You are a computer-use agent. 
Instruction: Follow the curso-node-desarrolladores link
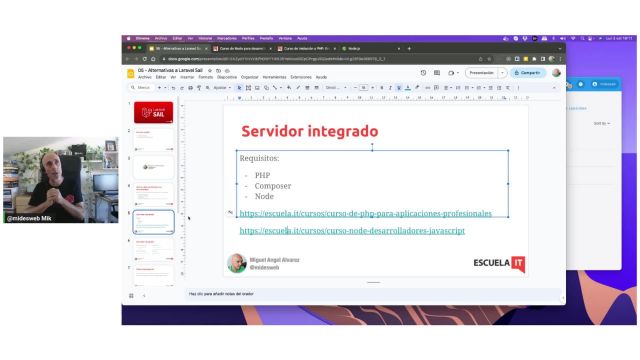(x=352, y=231)
